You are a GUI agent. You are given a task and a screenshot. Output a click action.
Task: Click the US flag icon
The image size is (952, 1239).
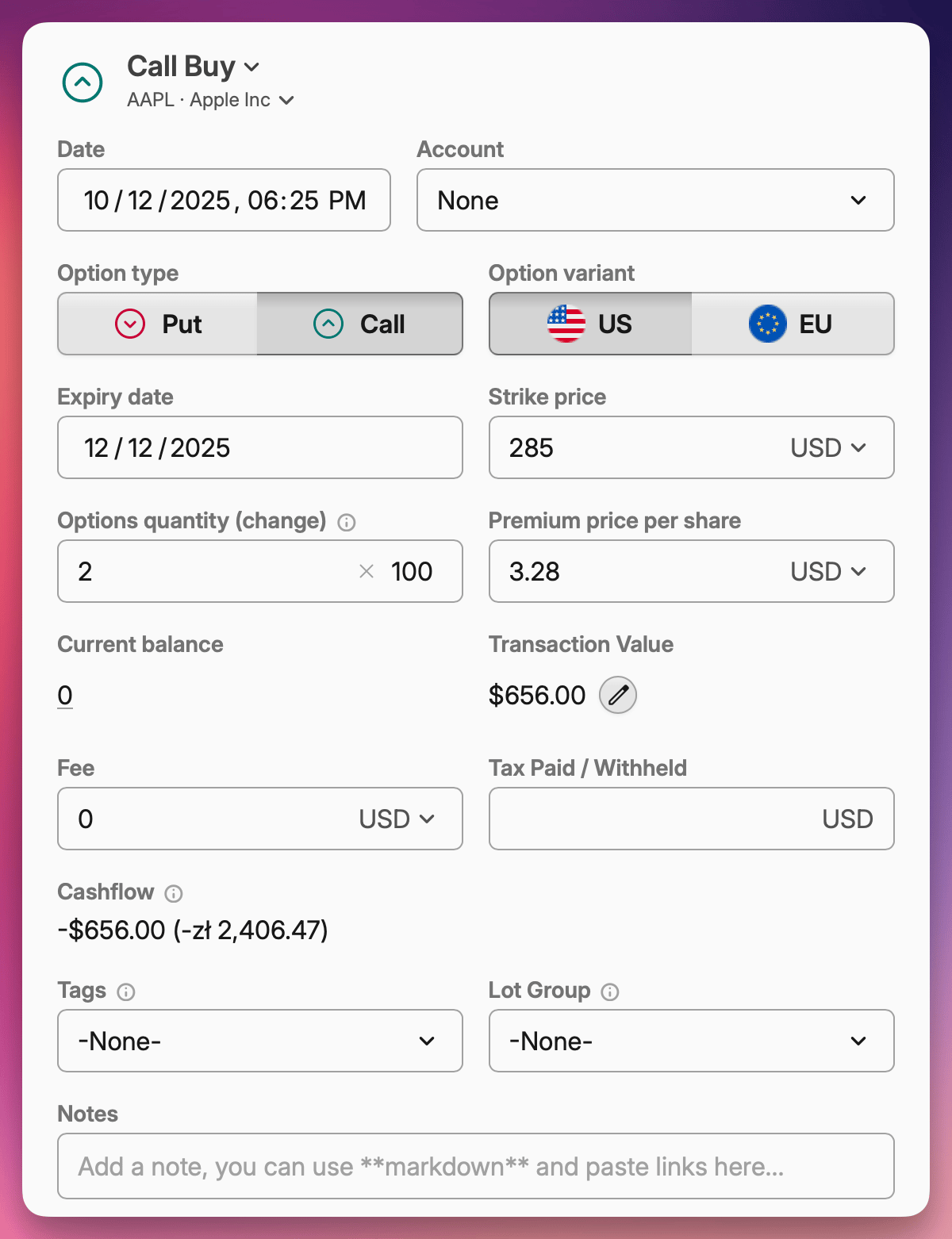(x=565, y=324)
